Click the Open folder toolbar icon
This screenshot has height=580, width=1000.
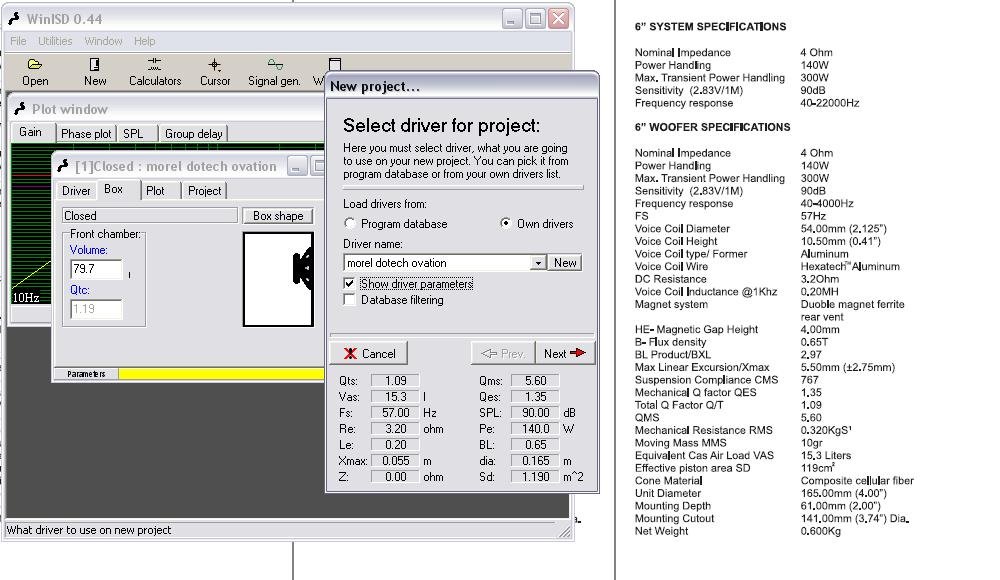(x=34, y=64)
